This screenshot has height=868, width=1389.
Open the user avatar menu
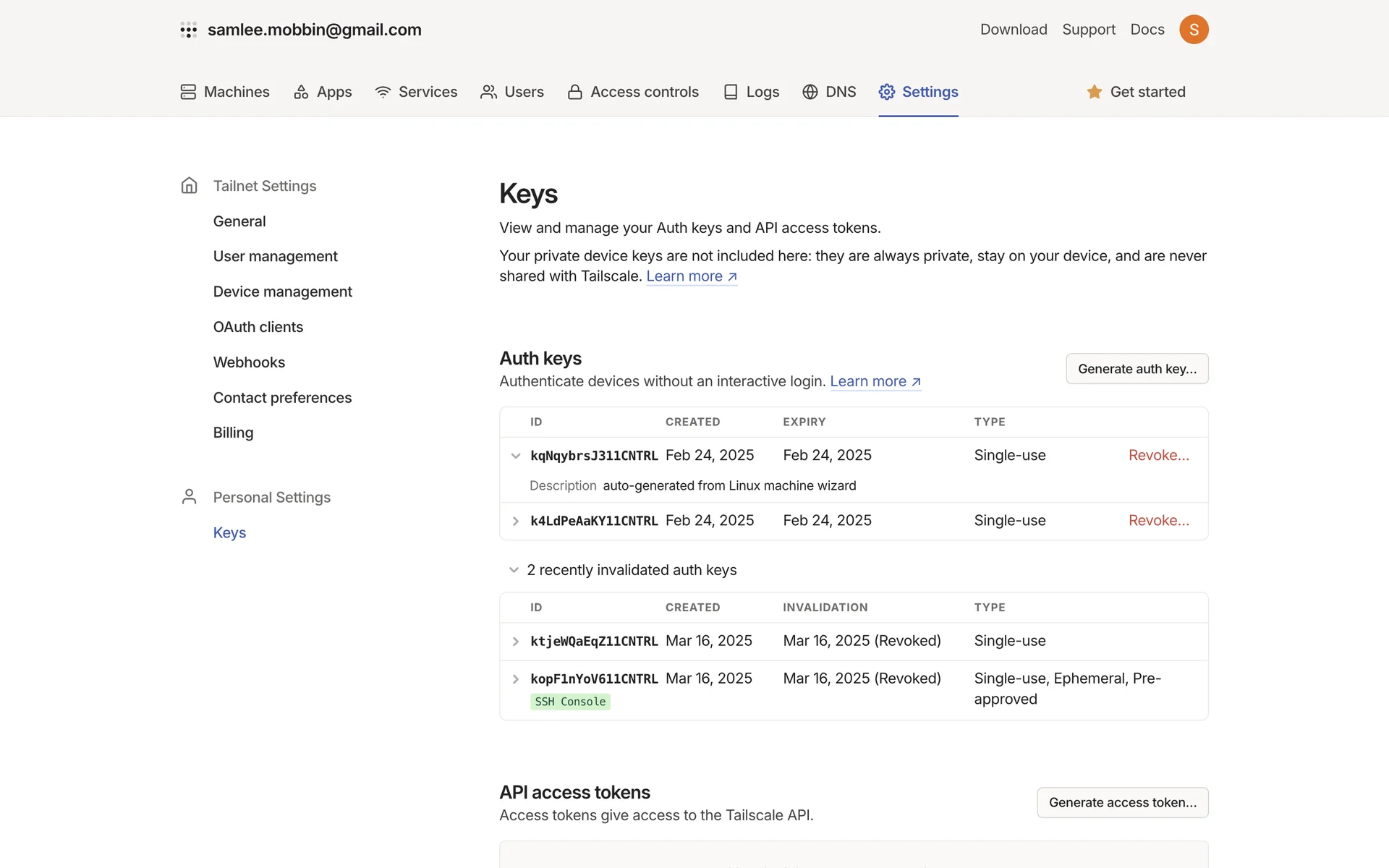(x=1194, y=30)
